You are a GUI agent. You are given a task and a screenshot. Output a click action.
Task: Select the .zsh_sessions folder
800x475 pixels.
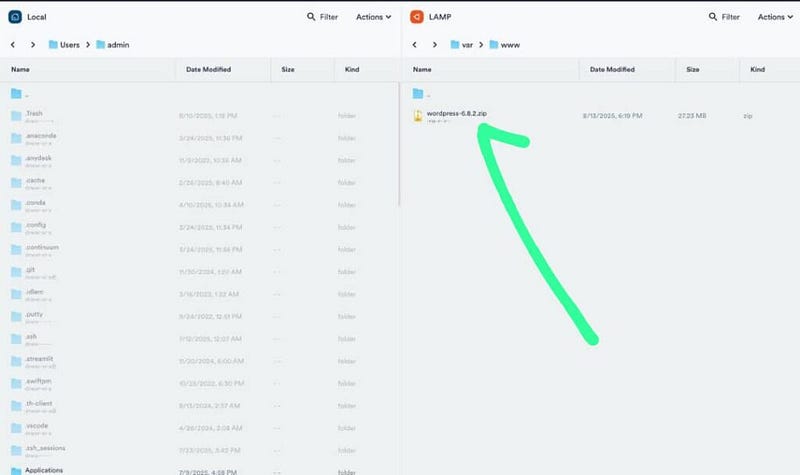pyautogui.click(x=199, y=450)
